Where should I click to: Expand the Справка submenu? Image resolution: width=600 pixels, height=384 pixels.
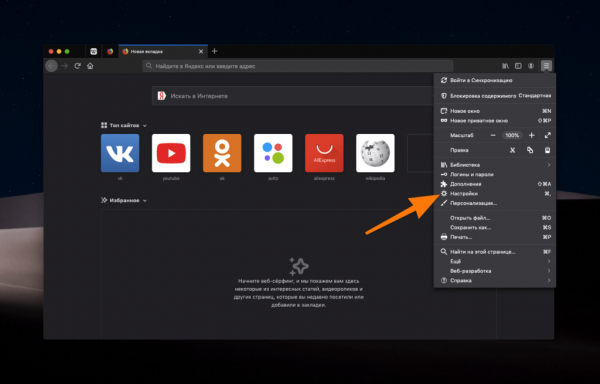tap(494, 281)
